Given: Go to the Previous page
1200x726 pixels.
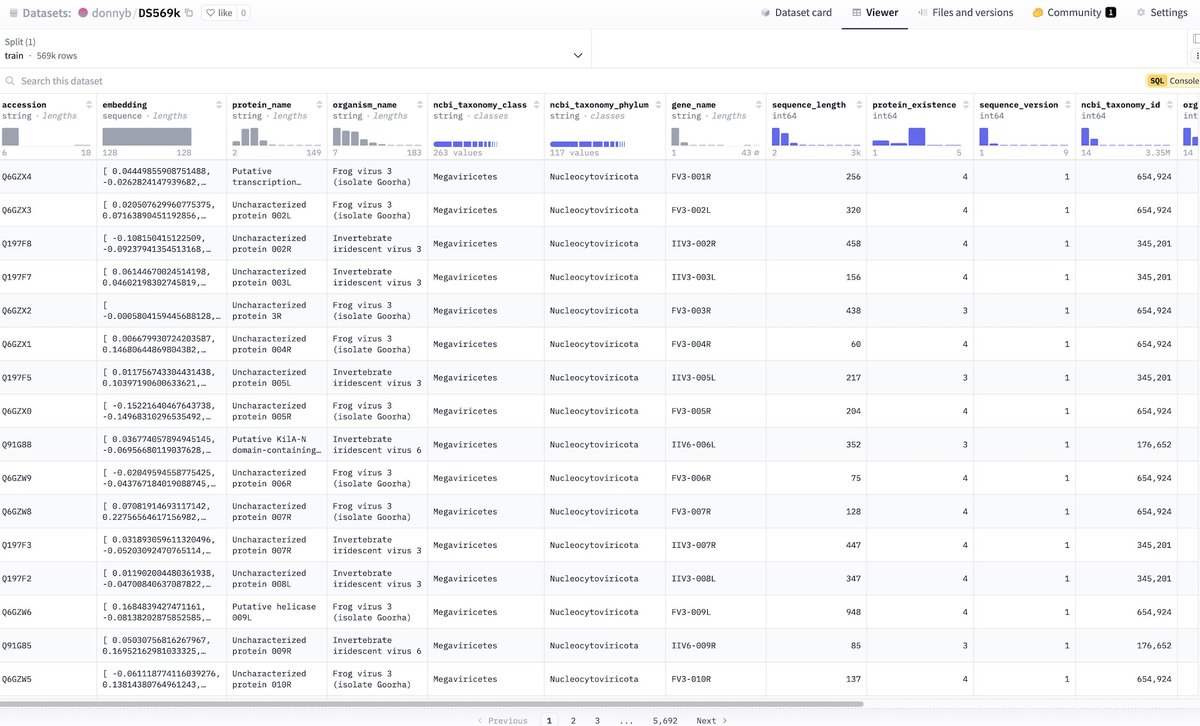Looking at the screenshot, I should pos(503,720).
